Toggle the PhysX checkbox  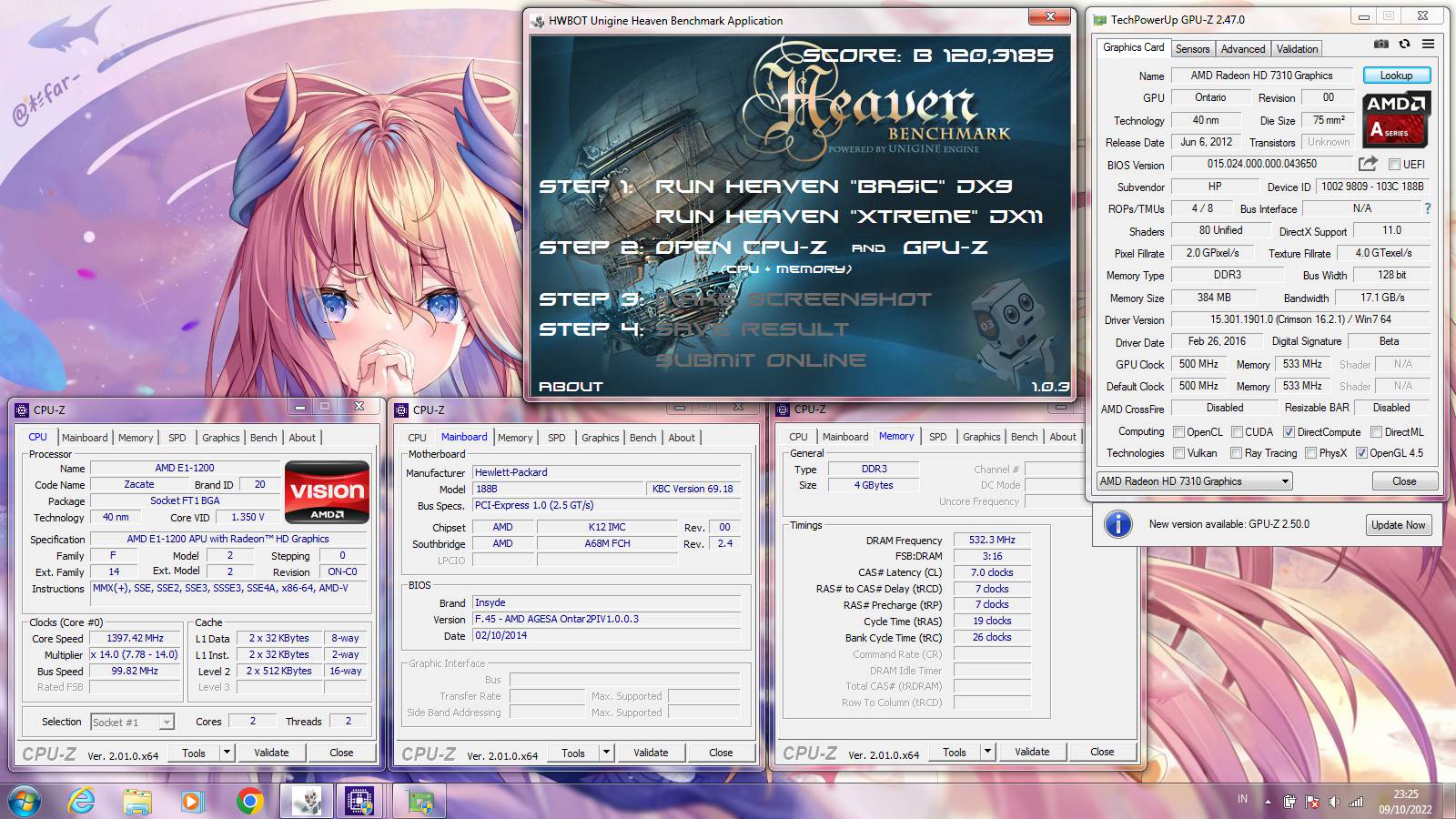pos(1310,453)
